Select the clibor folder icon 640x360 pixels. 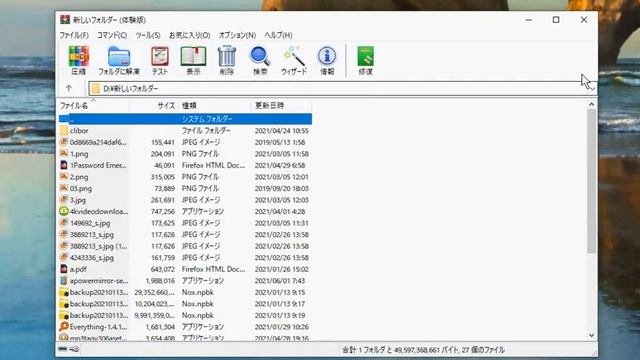pyautogui.click(x=64, y=131)
